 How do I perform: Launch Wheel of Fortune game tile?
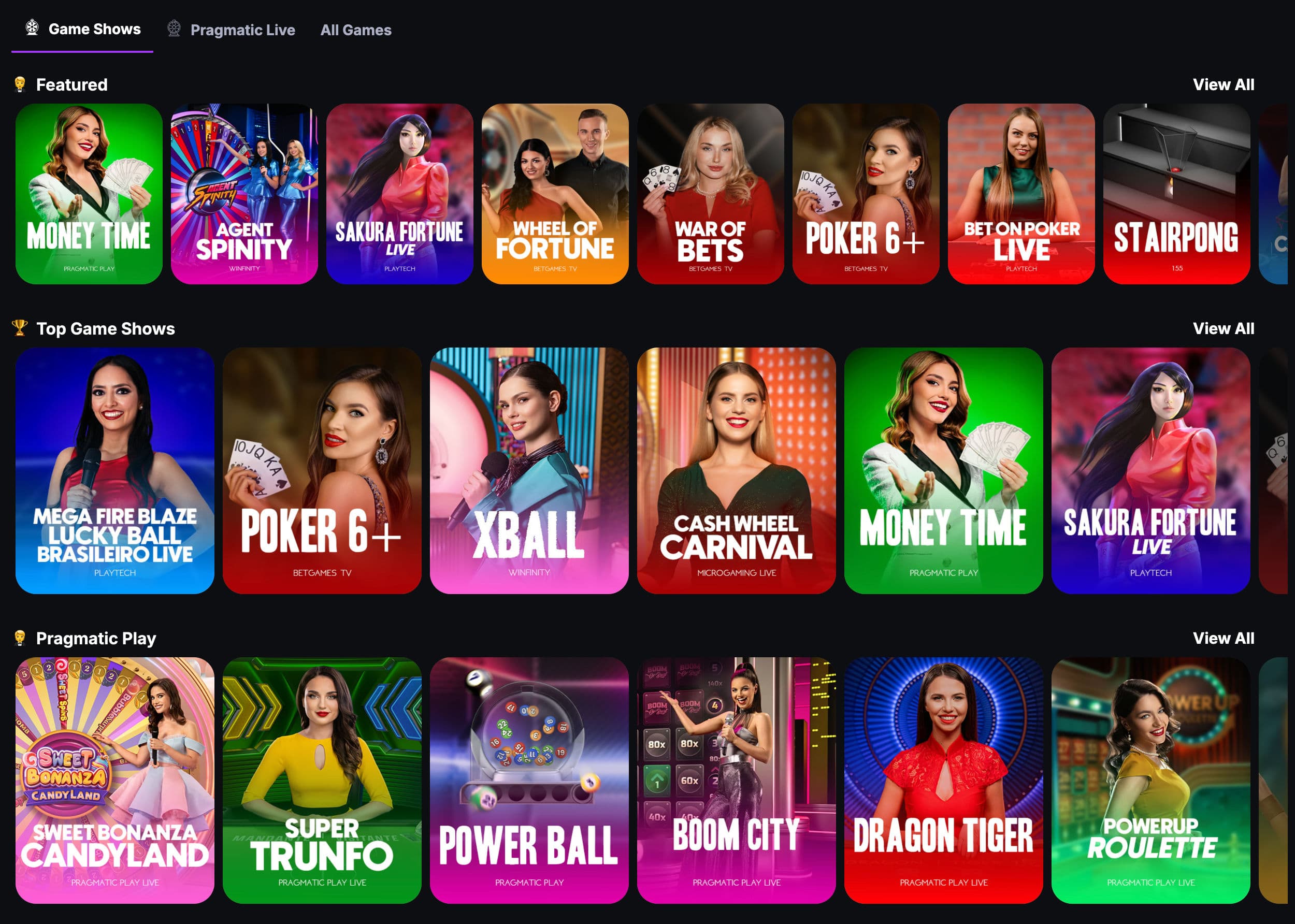click(555, 193)
